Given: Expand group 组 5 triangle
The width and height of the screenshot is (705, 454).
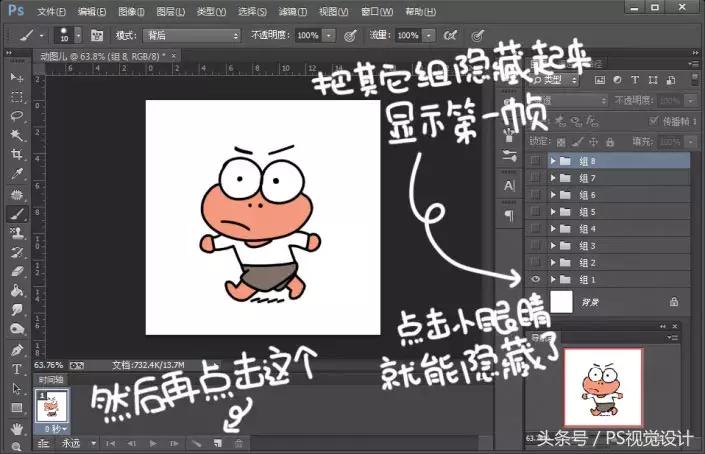Looking at the screenshot, I should coord(553,212).
